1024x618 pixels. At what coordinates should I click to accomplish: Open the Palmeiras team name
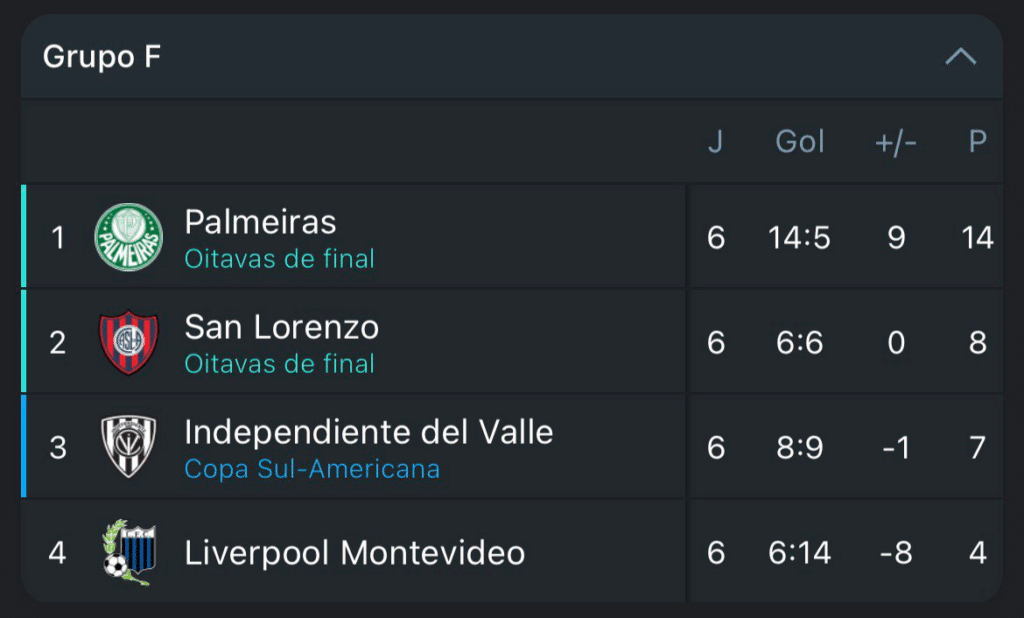pos(260,221)
